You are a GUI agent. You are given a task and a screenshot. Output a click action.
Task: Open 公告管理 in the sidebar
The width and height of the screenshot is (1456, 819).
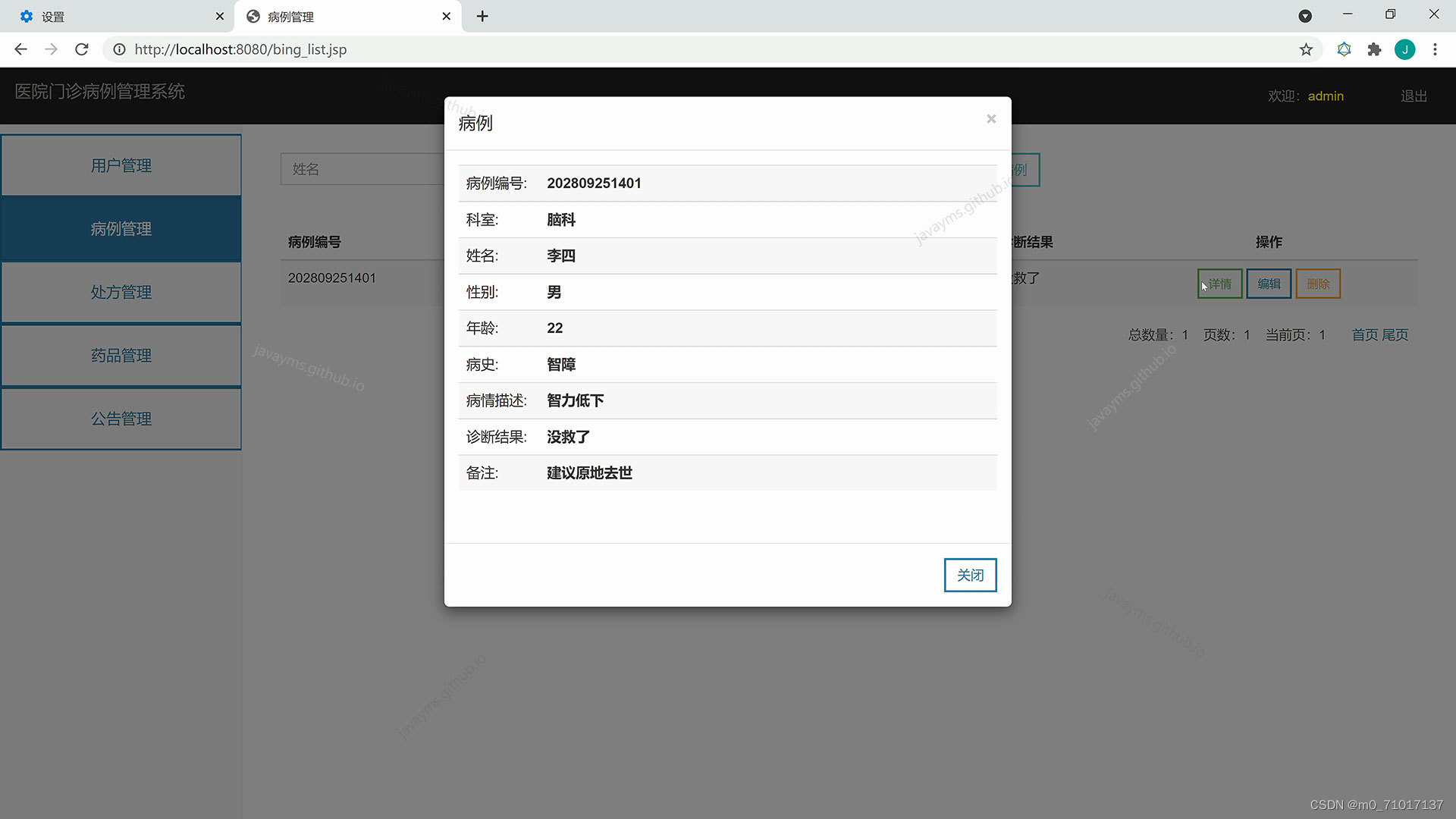pyautogui.click(x=121, y=419)
